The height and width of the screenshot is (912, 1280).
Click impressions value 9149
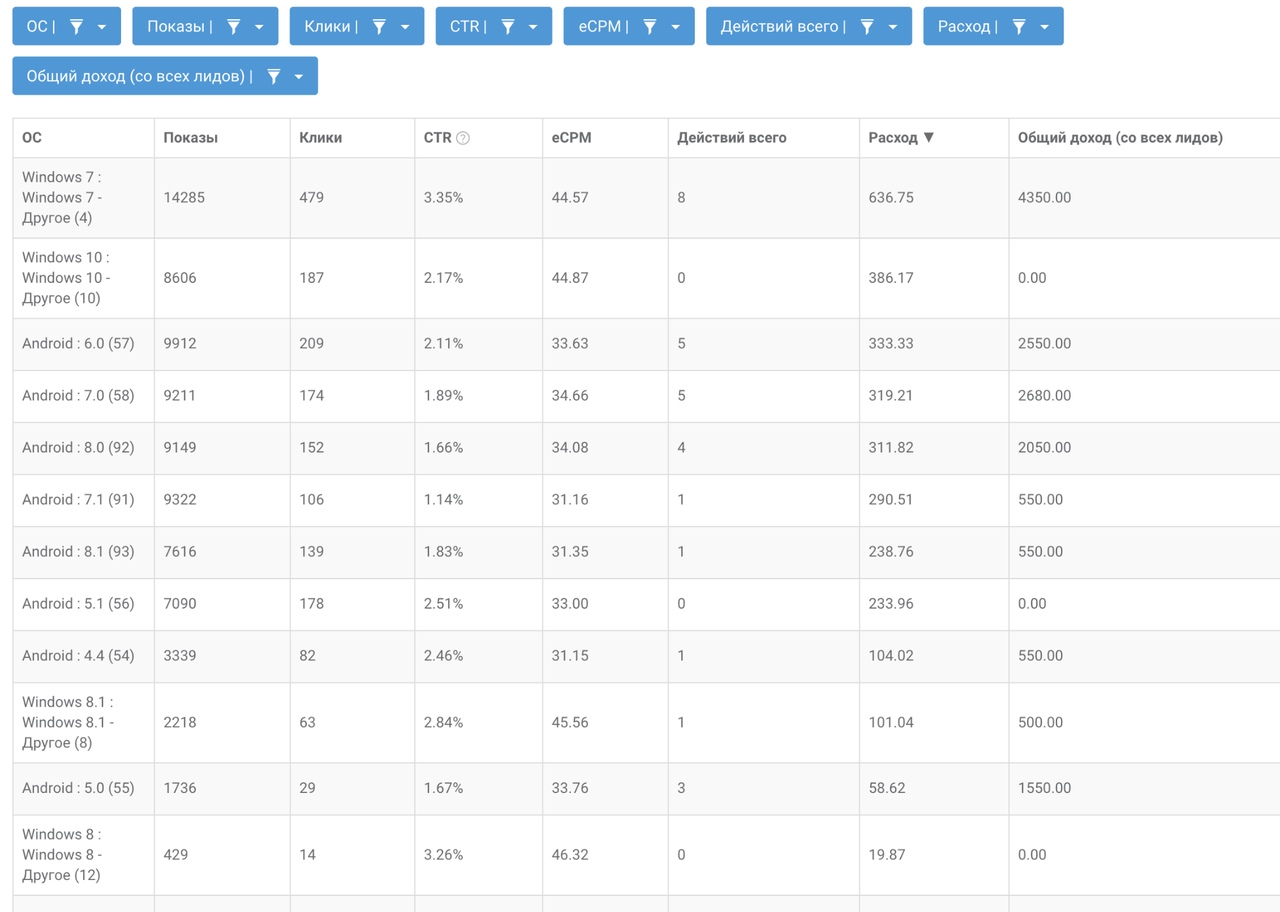(x=180, y=447)
